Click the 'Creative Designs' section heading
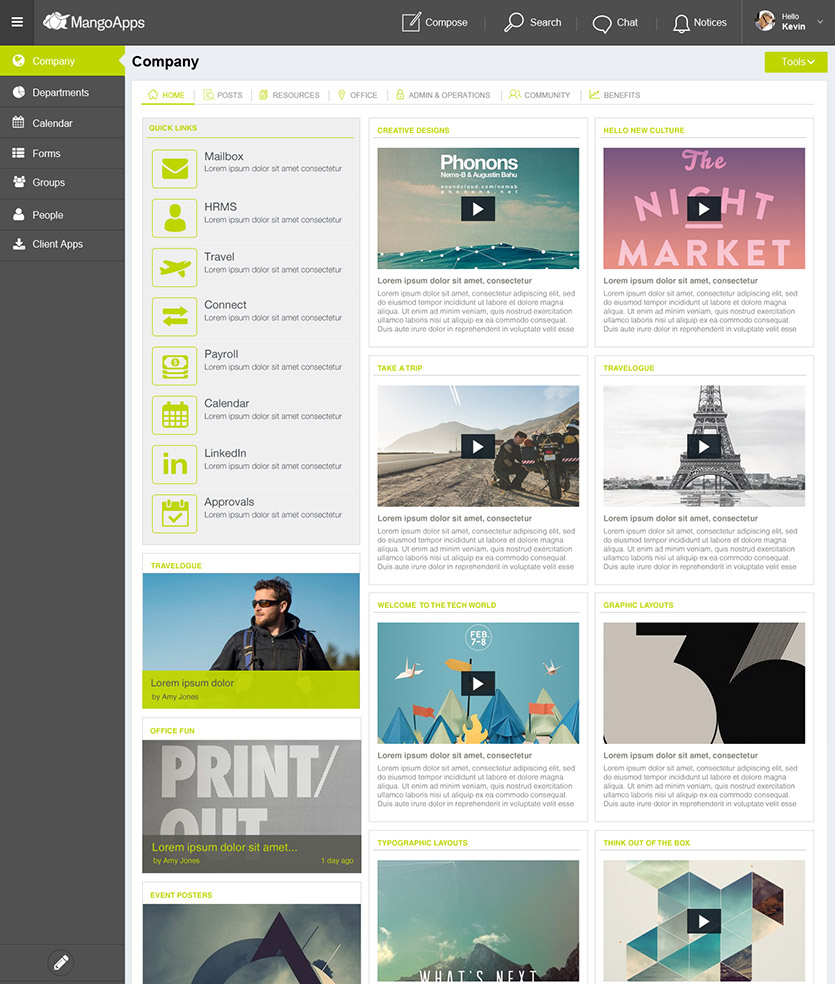The image size is (835, 984). pyautogui.click(x=413, y=131)
